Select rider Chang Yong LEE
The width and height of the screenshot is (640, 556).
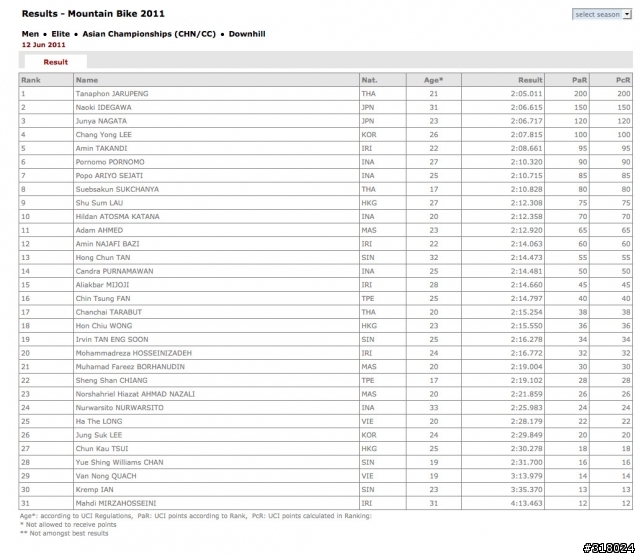click(104, 135)
